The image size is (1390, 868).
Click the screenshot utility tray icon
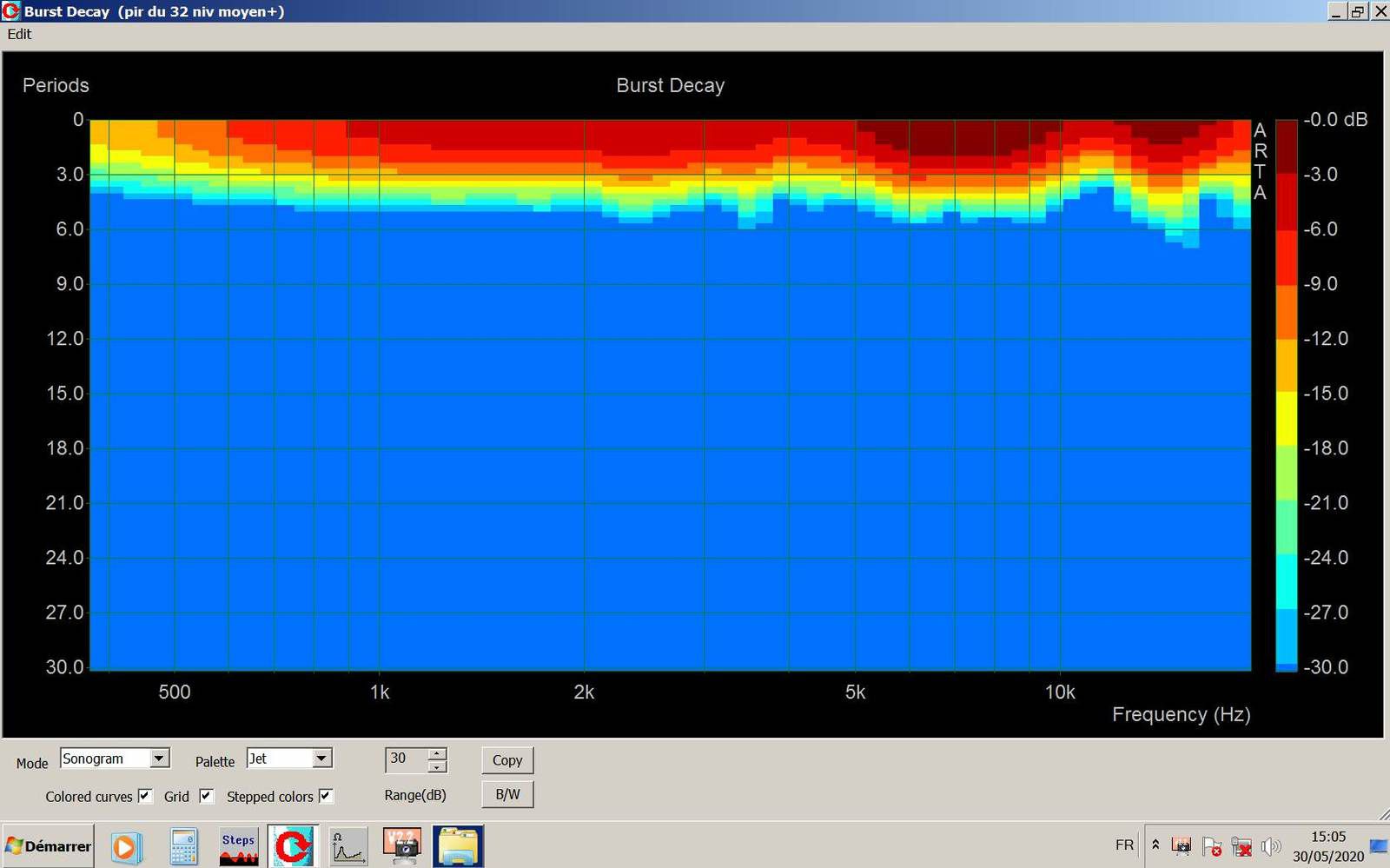point(1181,845)
